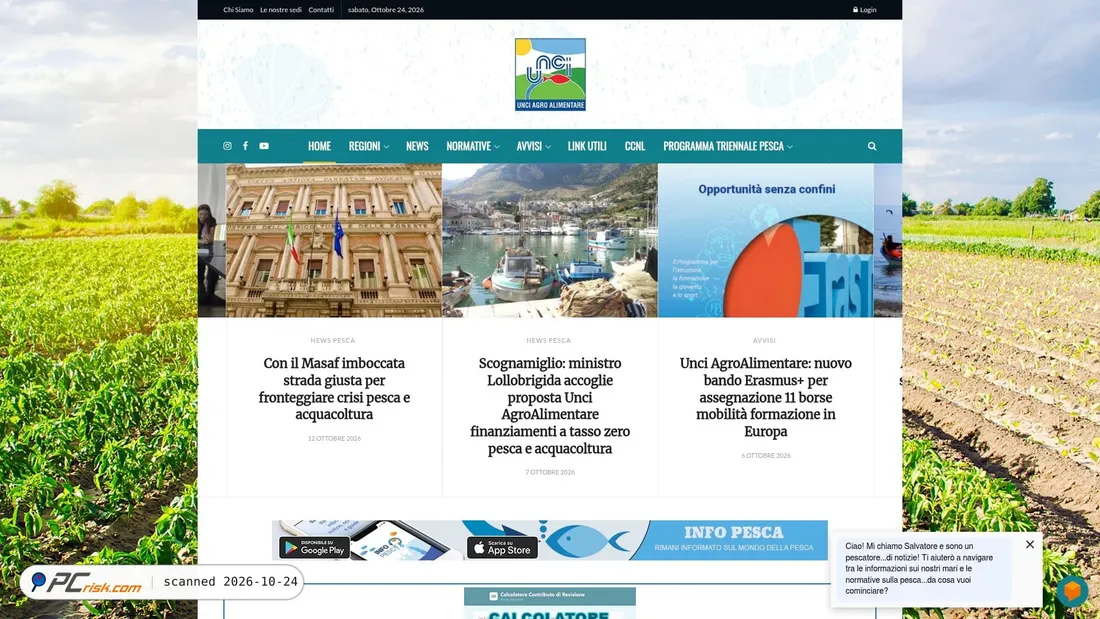Screen dimensions: 1100x619
Task: Click News Pesca category above Masaf article
Action: pyautogui.click(x=333, y=340)
